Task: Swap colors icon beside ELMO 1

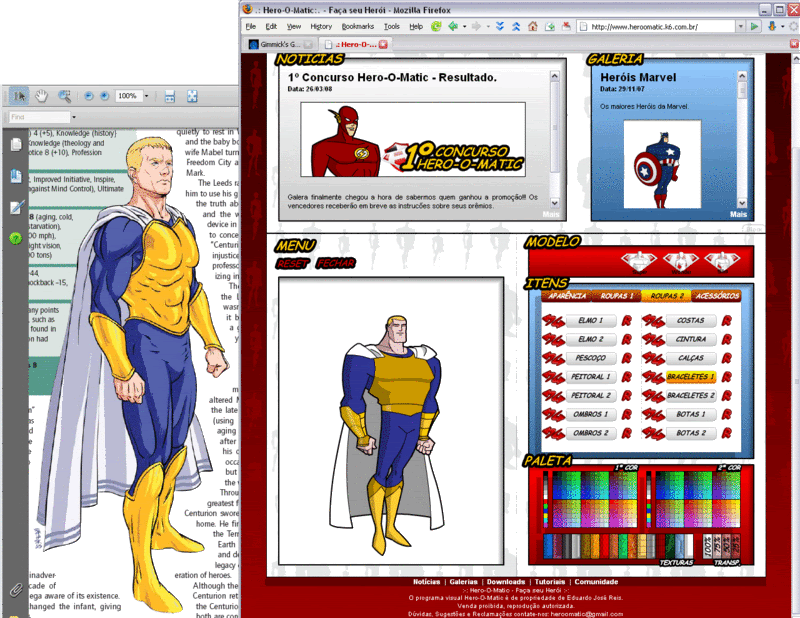Action: tap(553, 321)
